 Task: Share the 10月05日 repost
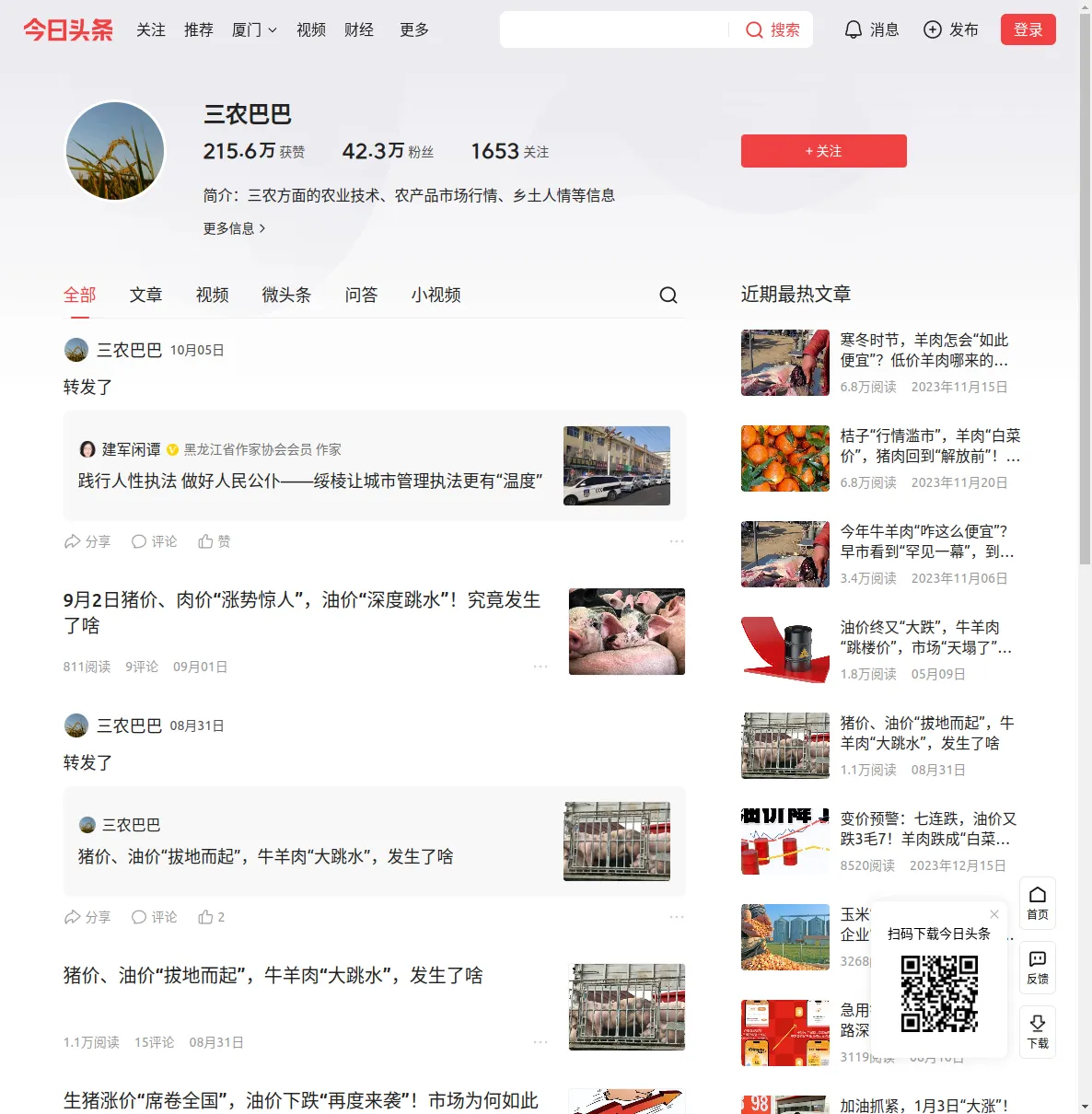pyautogui.click(x=87, y=541)
